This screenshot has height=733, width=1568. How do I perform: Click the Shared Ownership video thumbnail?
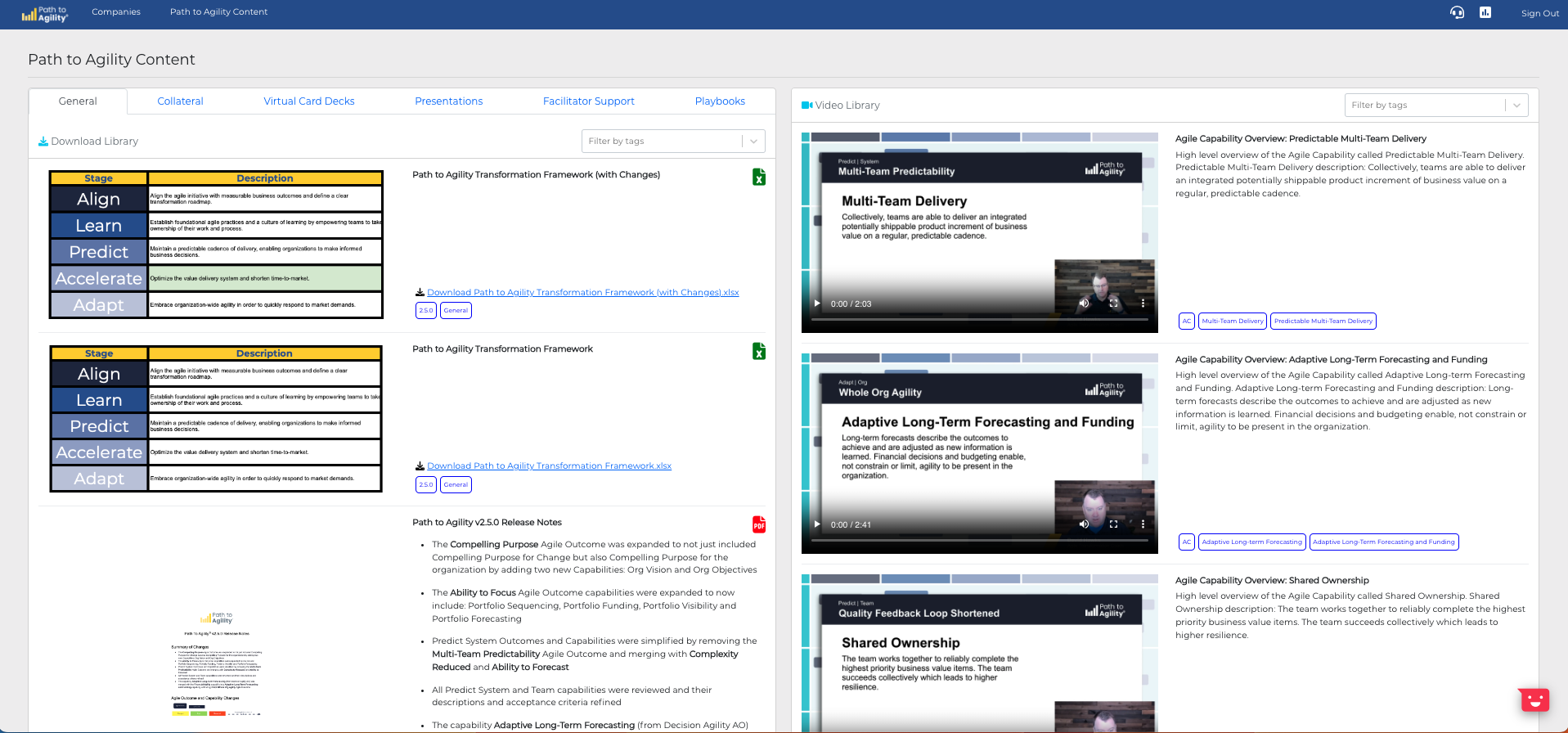click(980, 653)
